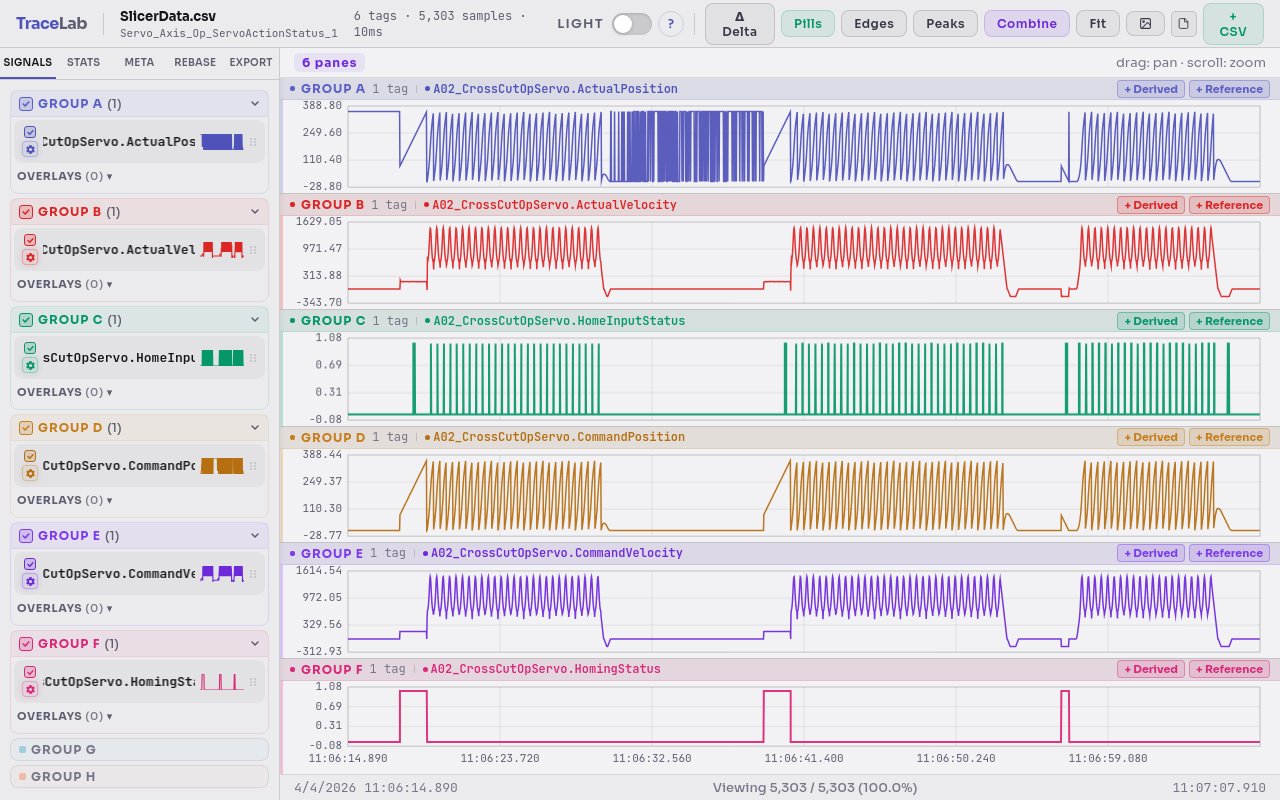The width and height of the screenshot is (1280, 800).
Task: Click the document export icon next to + CSV
Action: [1184, 23]
